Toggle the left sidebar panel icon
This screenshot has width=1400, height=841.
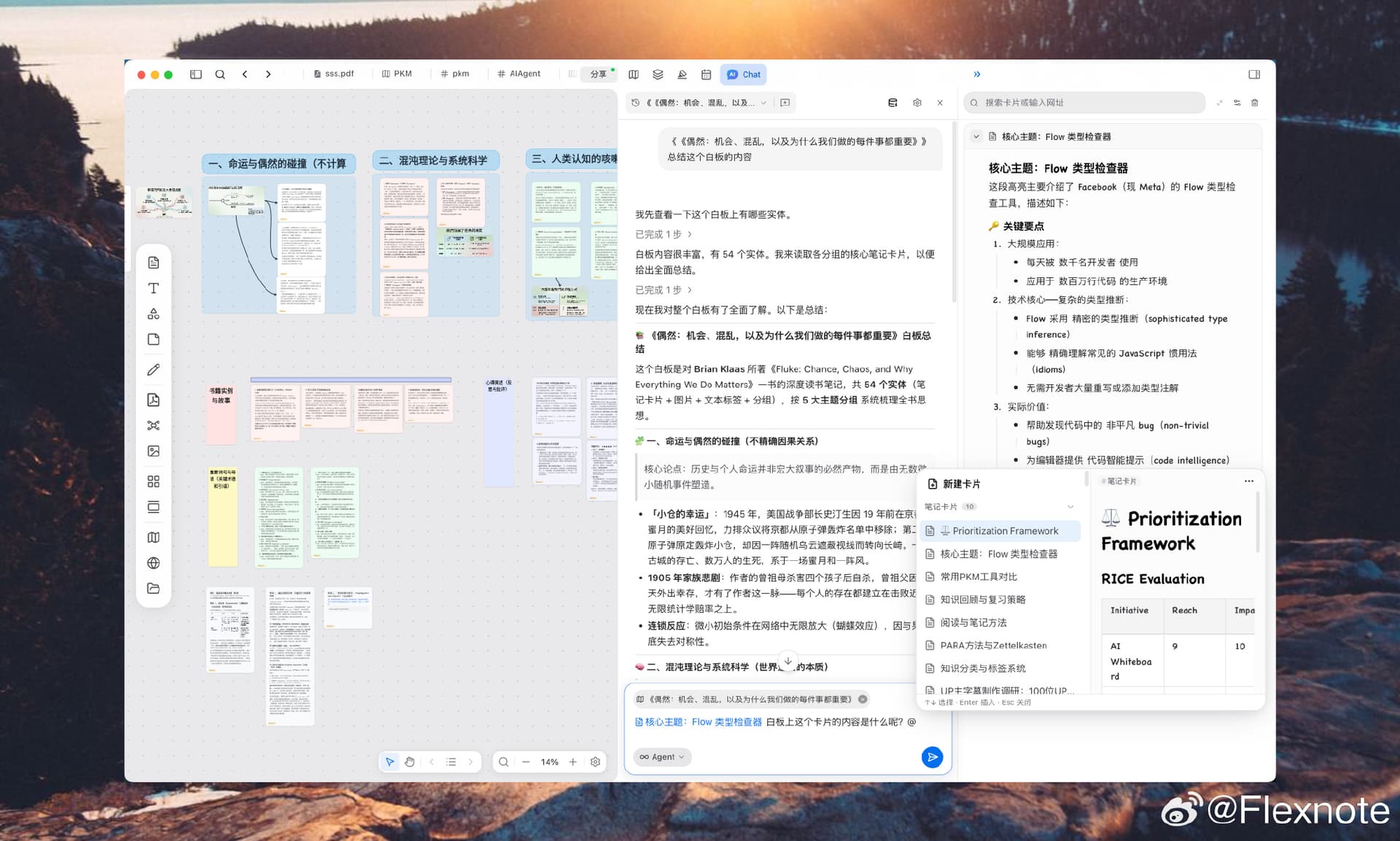tap(195, 74)
